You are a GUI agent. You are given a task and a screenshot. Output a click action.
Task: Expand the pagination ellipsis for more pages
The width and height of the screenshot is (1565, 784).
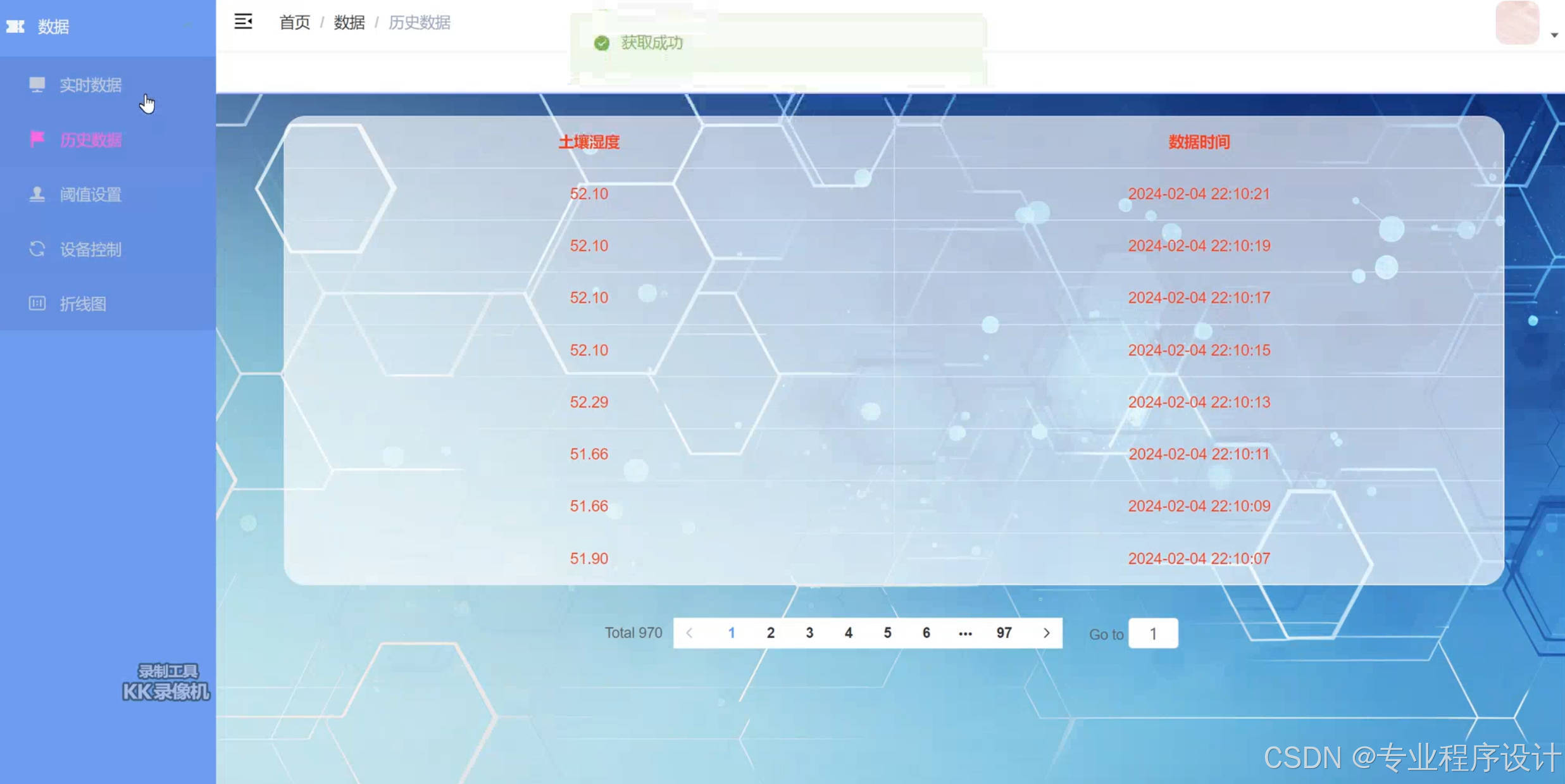pyautogui.click(x=964, y=633)
